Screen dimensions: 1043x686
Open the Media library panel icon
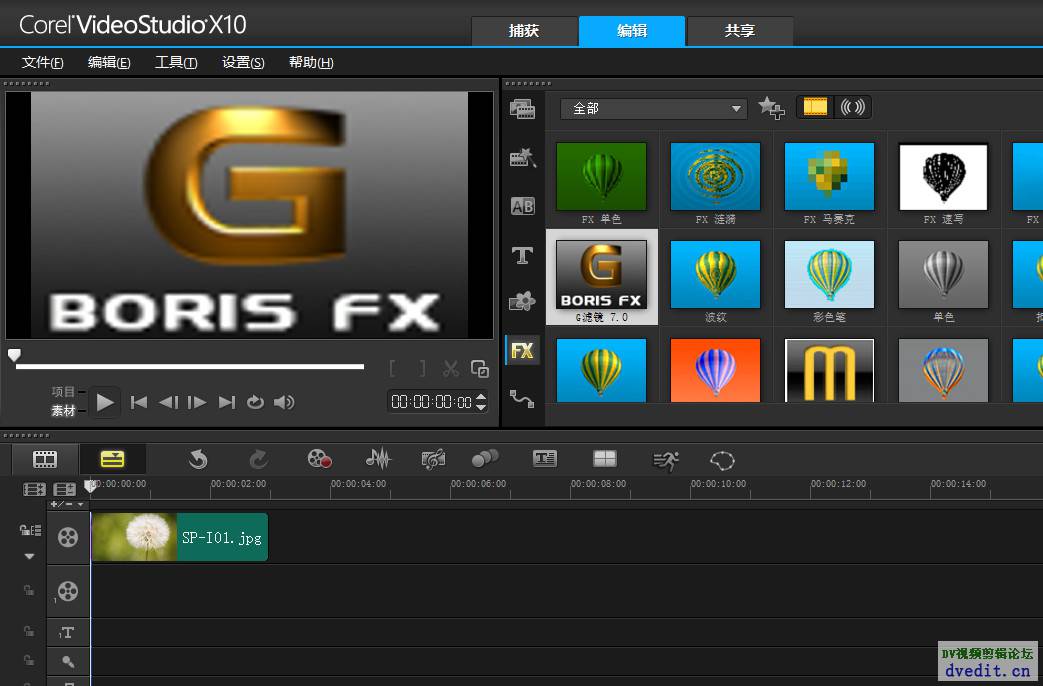click(522, 108)
